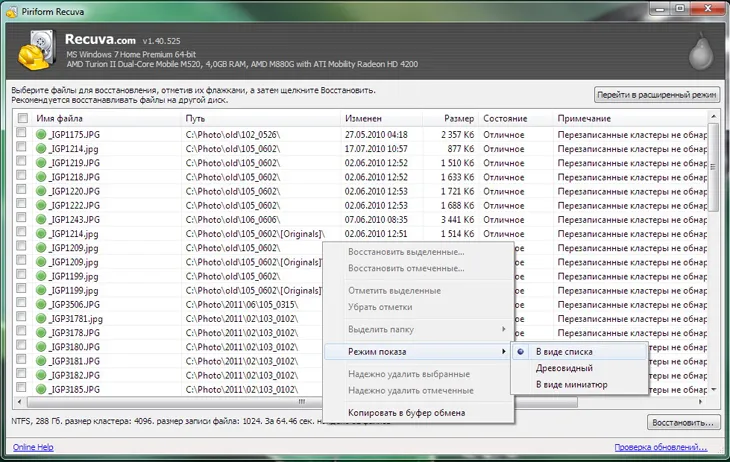Click green status dot of _IGP3506.JPG
This screenshot has width=730, height=462.
41,305
